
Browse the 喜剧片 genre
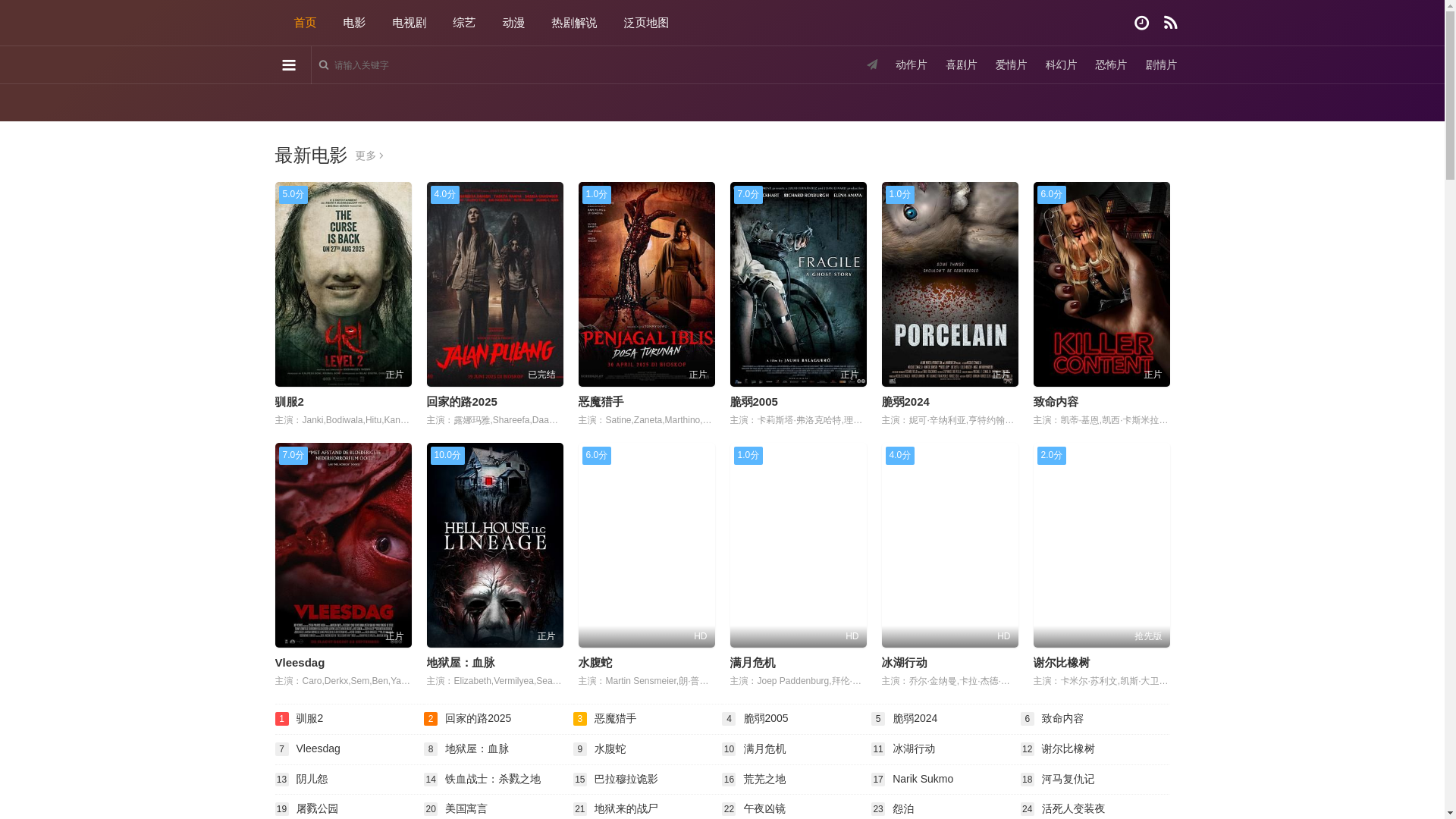(x=962, y=65)
